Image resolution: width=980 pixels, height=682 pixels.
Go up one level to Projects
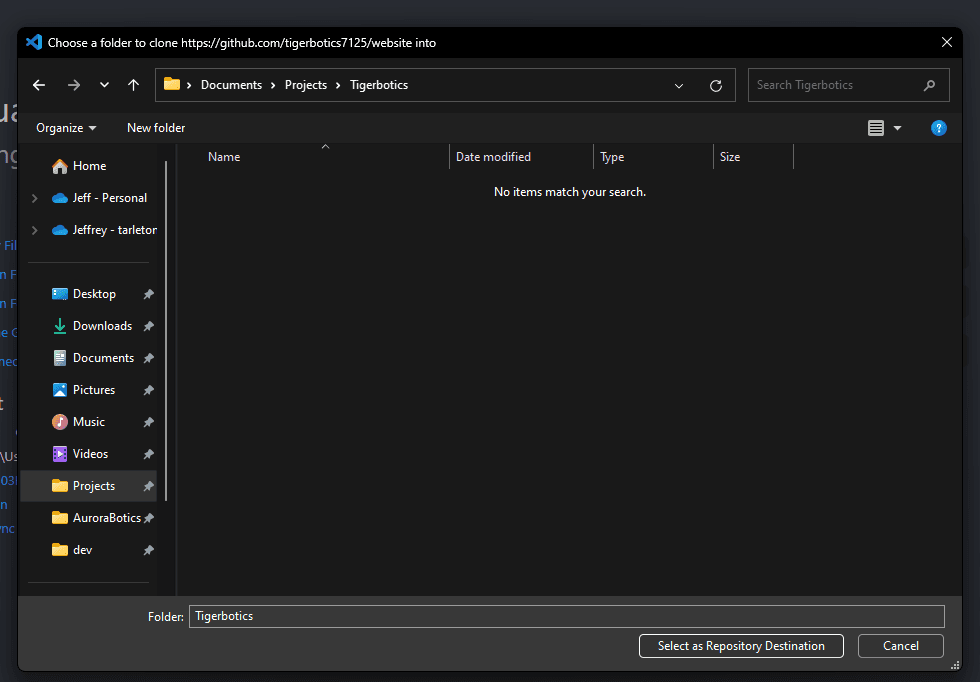(133, 85)
